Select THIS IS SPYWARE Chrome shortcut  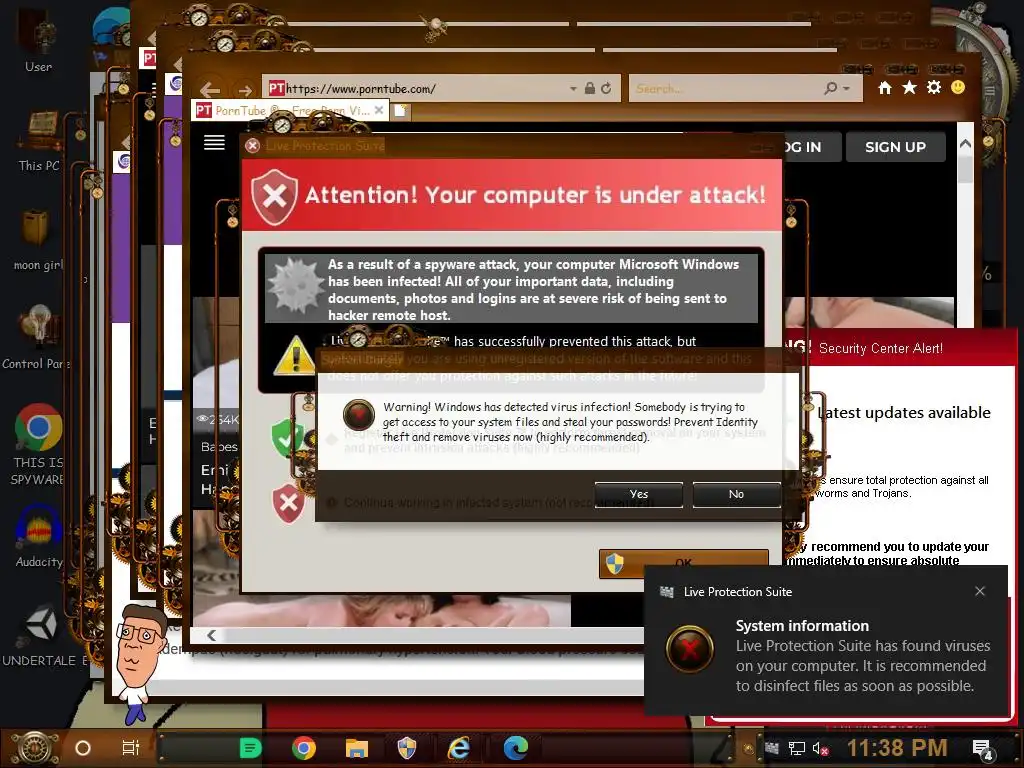(38, 444)
